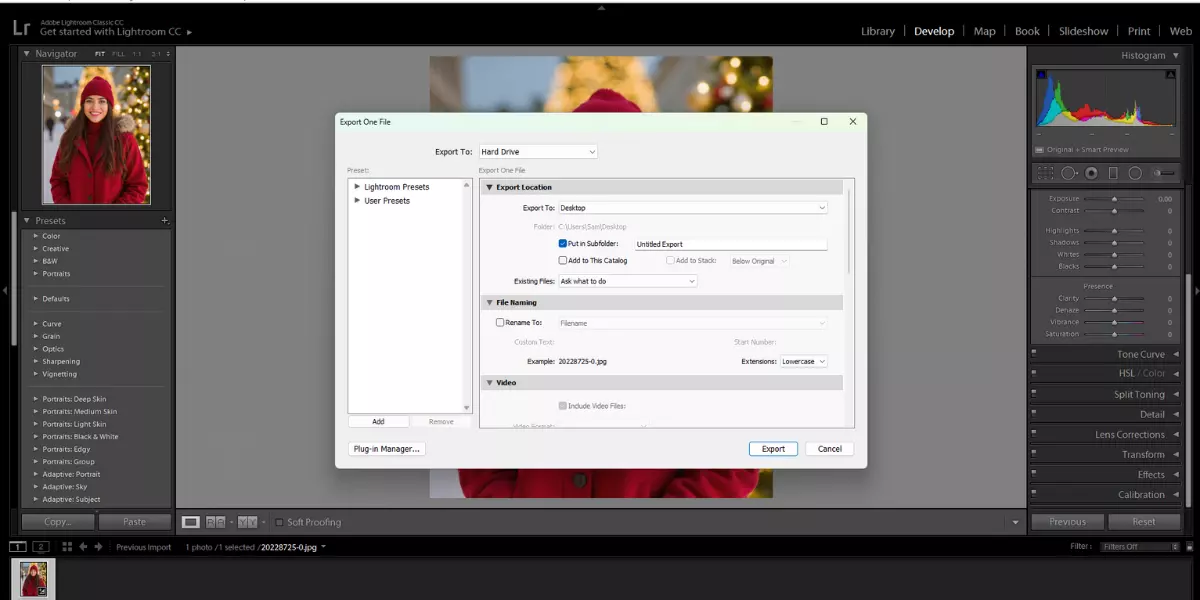Enable Rename To checkbox
This screenshot has height=600, width=1200.
(x=500, y=322)
